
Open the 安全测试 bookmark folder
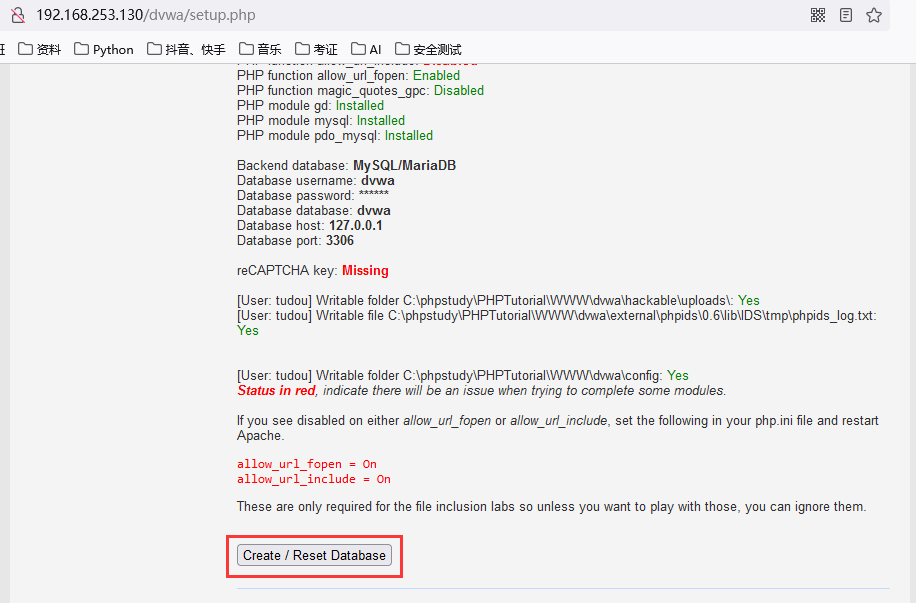point(428,50)
